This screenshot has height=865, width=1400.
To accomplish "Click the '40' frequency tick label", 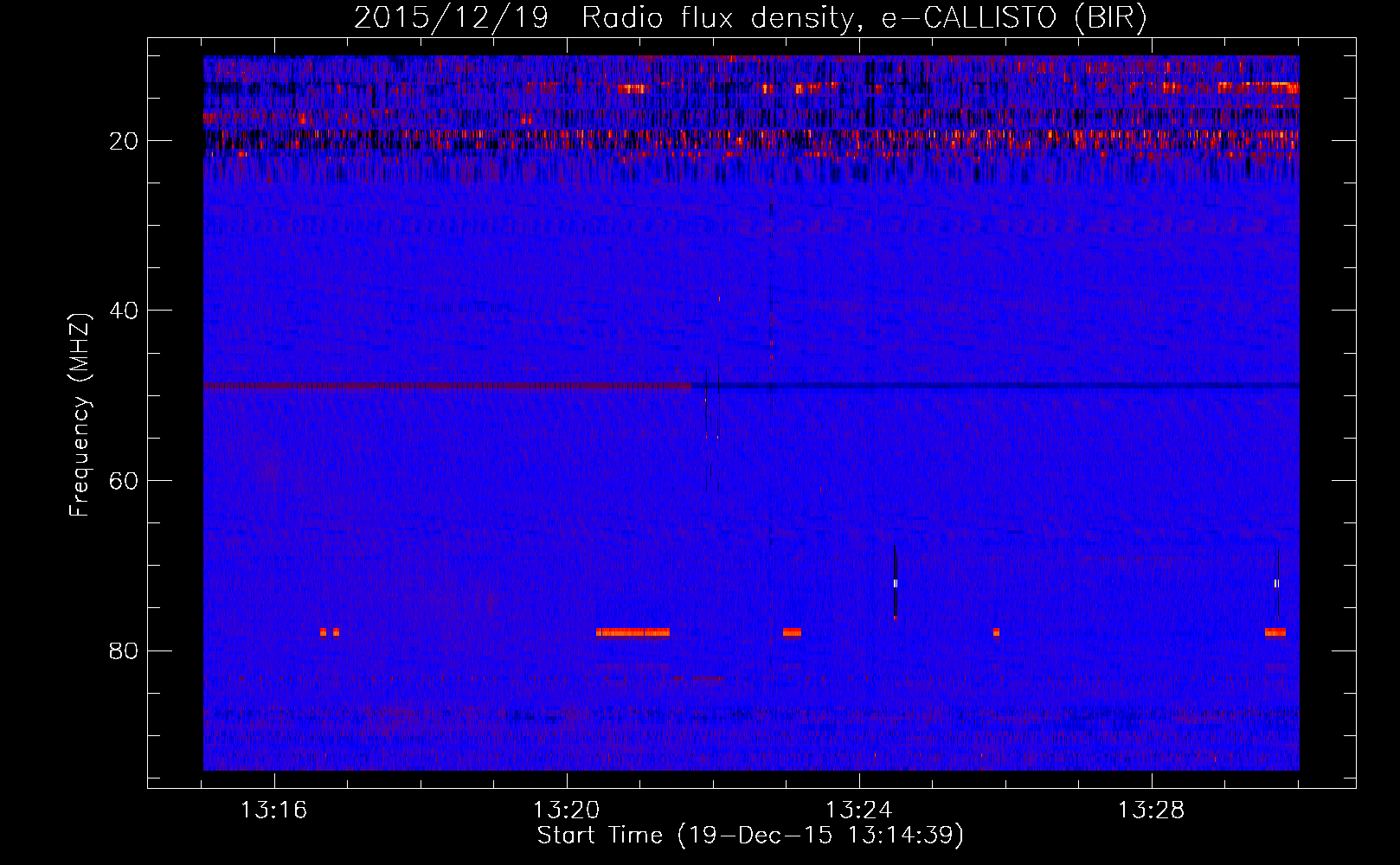I will pos(125,311).
